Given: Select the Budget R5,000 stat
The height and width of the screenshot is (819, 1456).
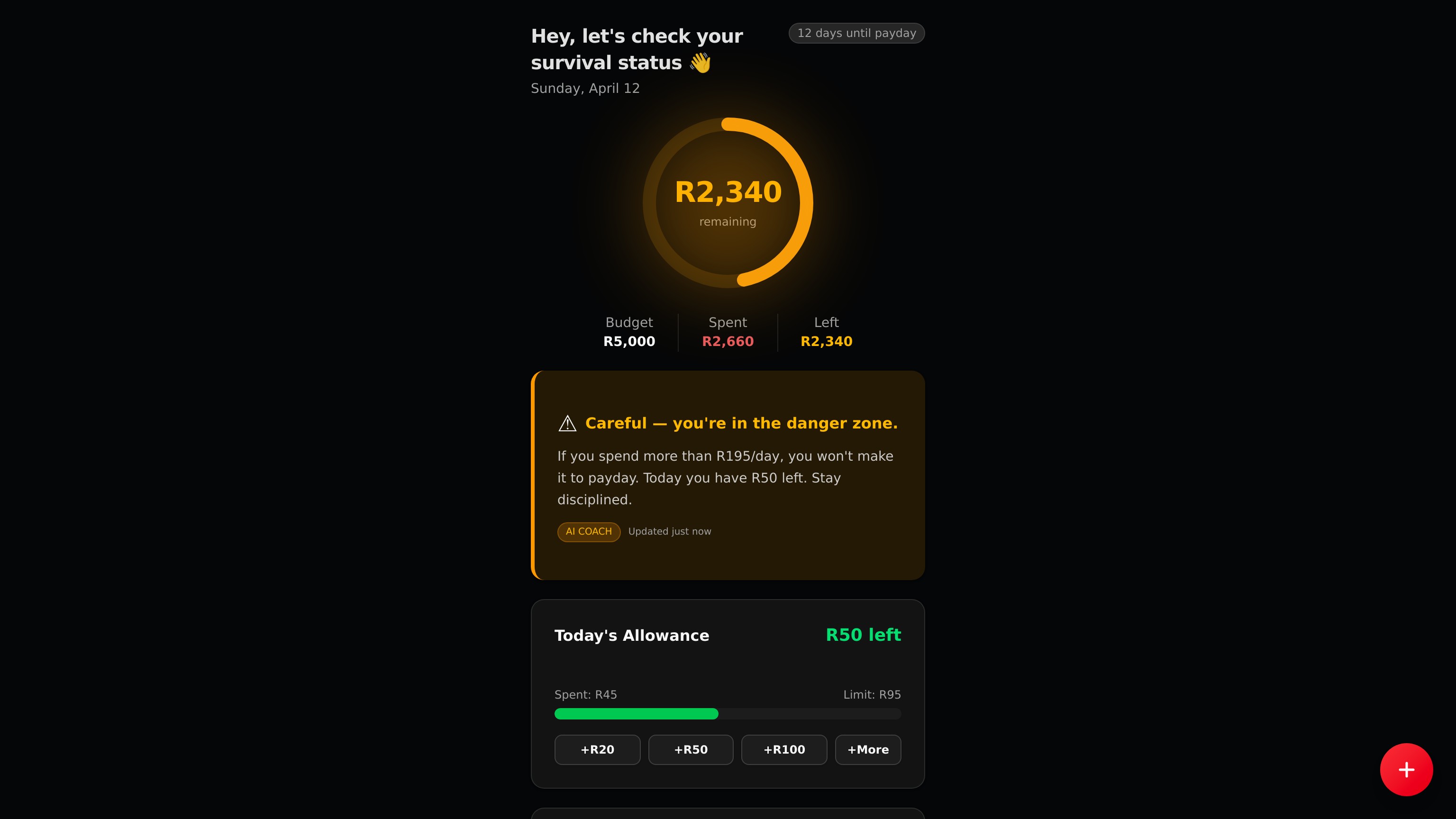Looking at the screenshot, I should [629, 332].
